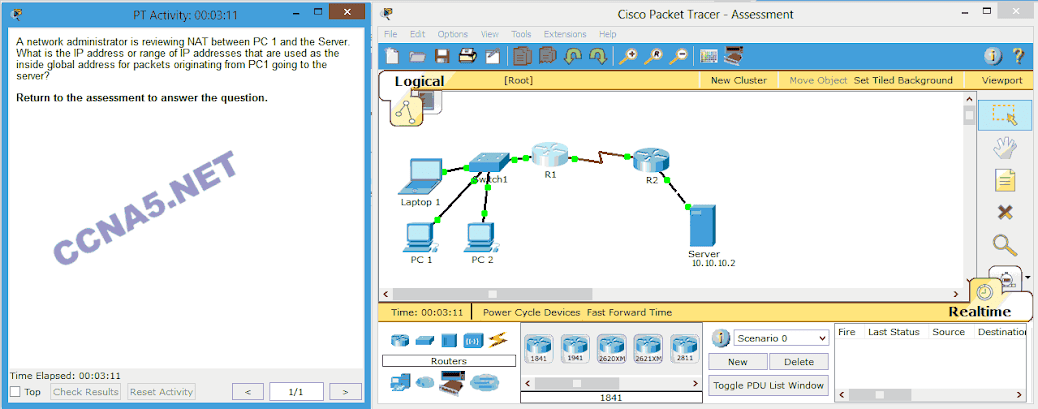Select the Switches device category icon

[424, 341]
